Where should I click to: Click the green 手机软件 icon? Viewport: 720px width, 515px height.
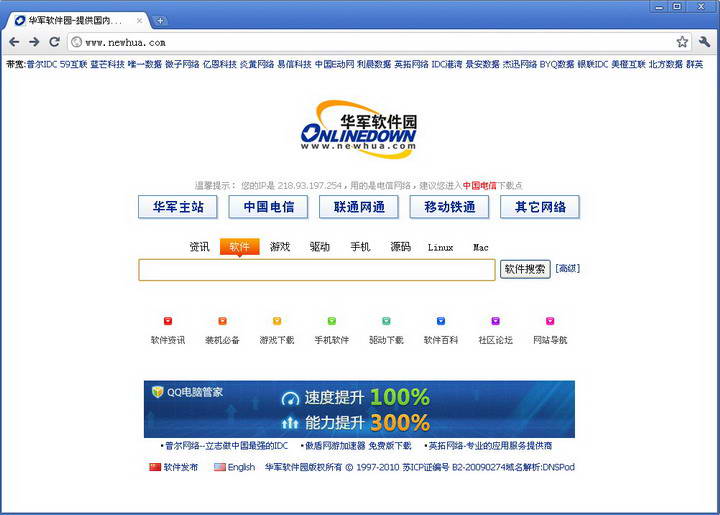[x=332, y=321]
